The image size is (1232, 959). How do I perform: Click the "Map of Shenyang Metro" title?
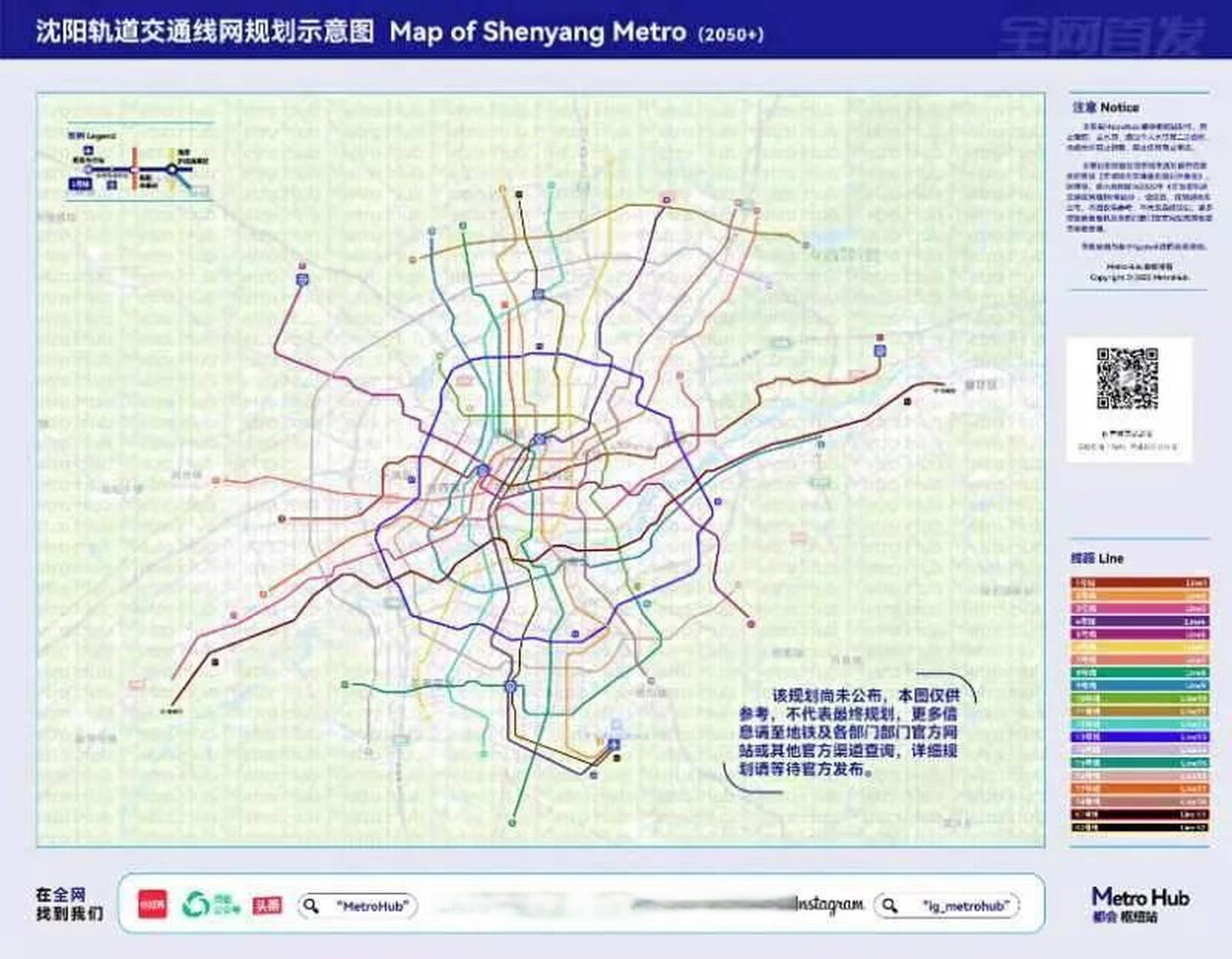click(538, 32)
